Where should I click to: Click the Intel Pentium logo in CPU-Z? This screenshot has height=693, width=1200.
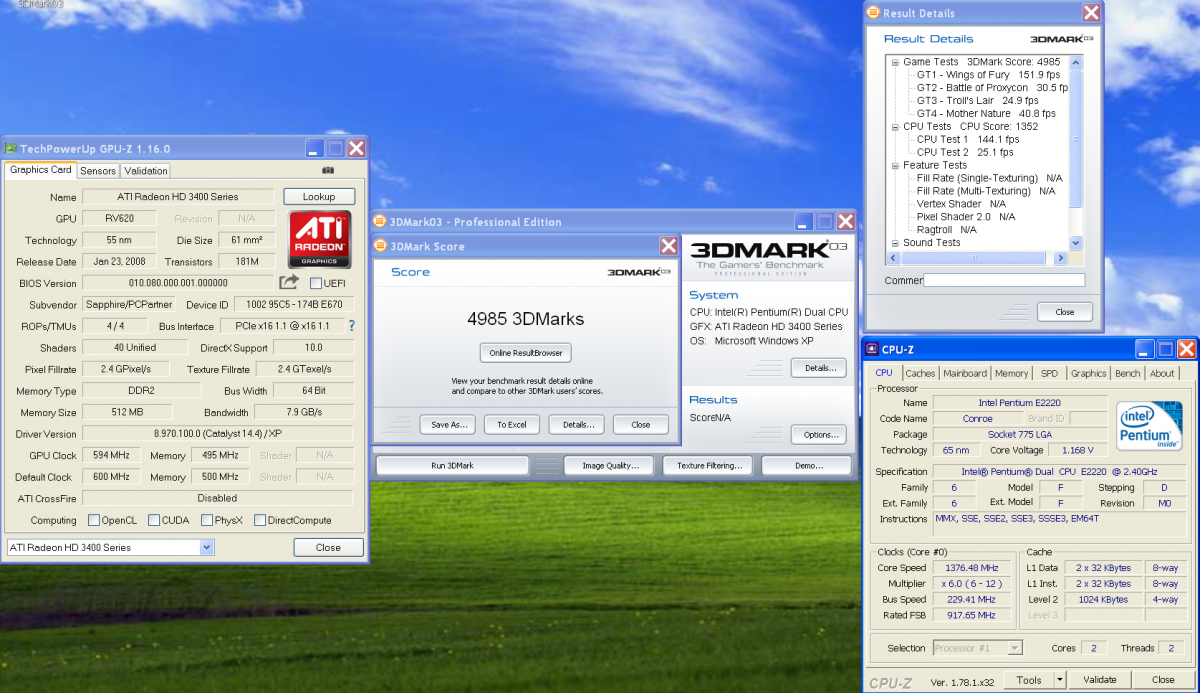1149,425
